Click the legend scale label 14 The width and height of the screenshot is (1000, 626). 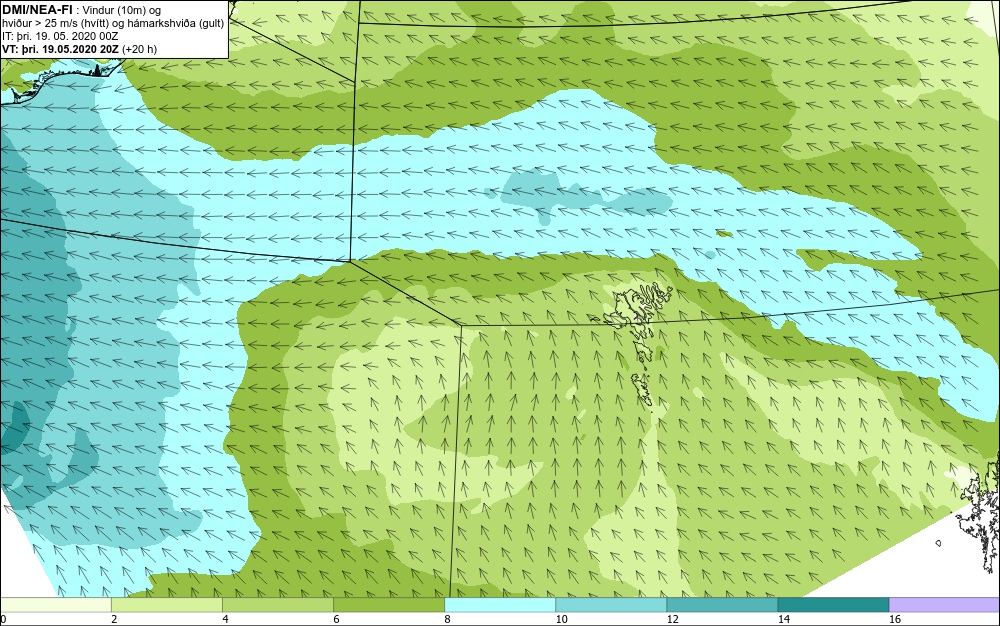[x=783, y=619]
